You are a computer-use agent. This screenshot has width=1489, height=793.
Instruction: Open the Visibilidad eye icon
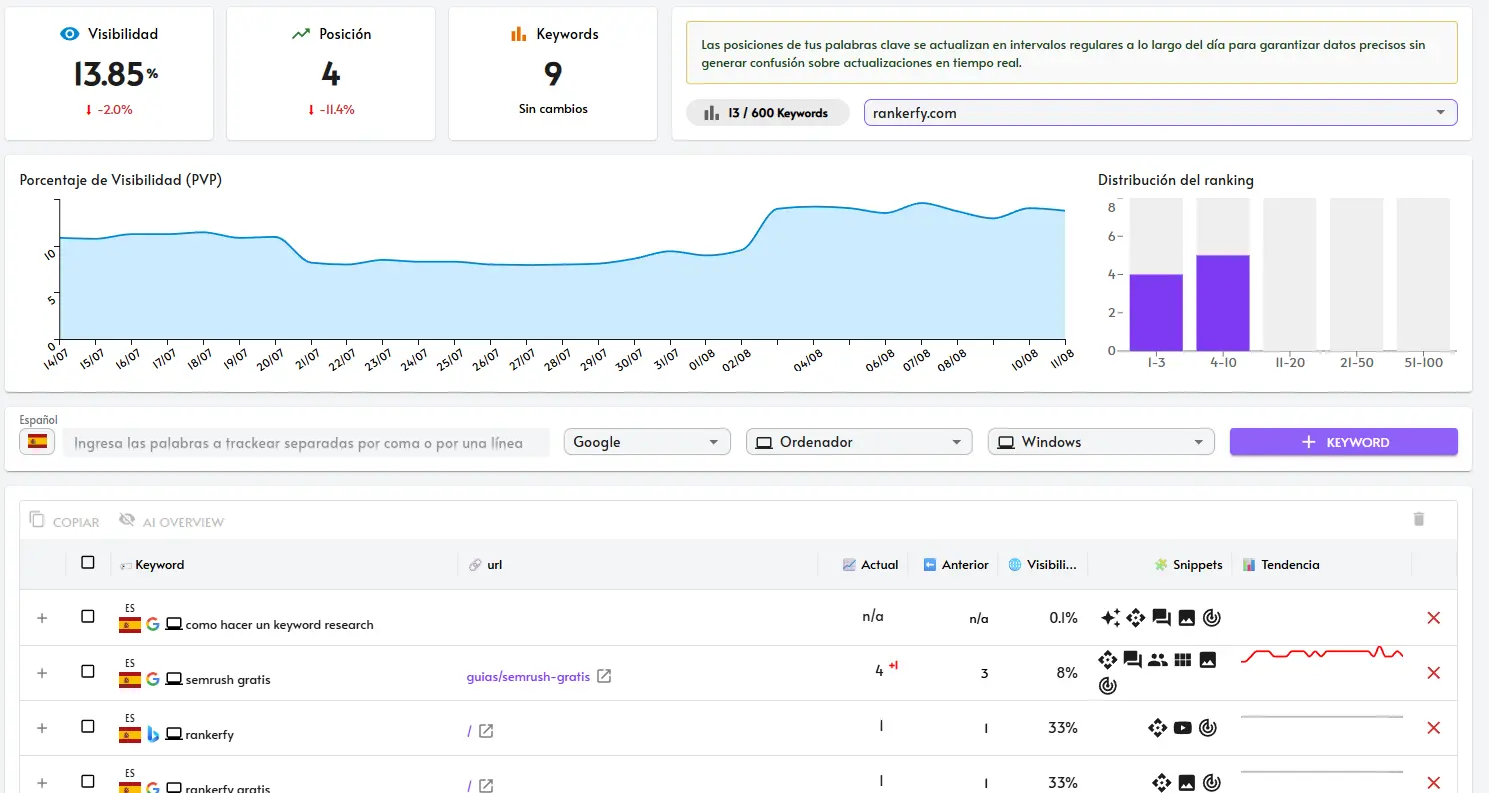[69, 34]
